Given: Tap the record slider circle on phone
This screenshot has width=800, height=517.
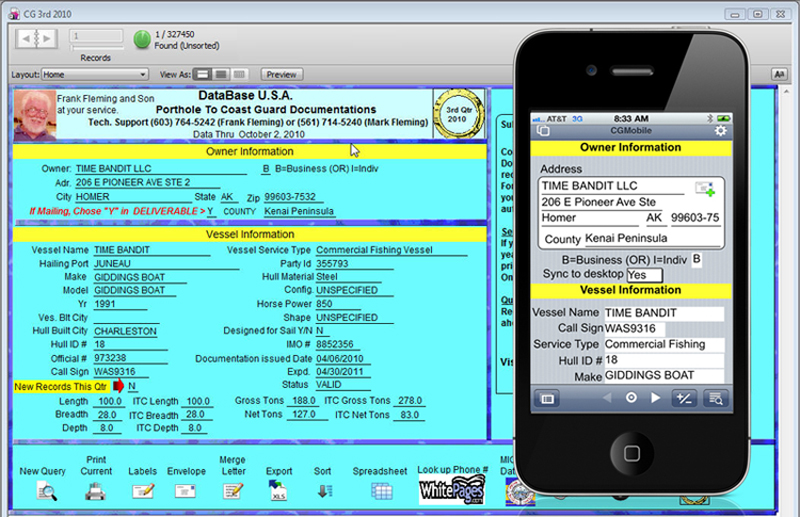Looking at the screenshot, I should coord(631,398).
